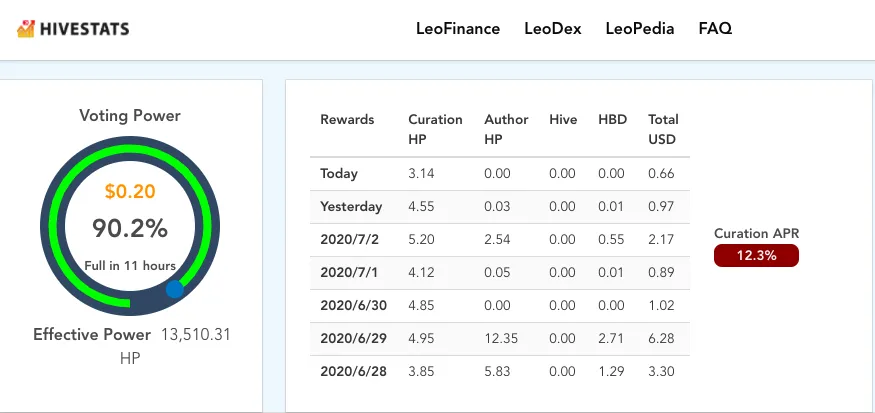The width and height of the screenshot is (875, 413).
Task: Open LeoPedia from the top nav
Action: click(640, 28)
